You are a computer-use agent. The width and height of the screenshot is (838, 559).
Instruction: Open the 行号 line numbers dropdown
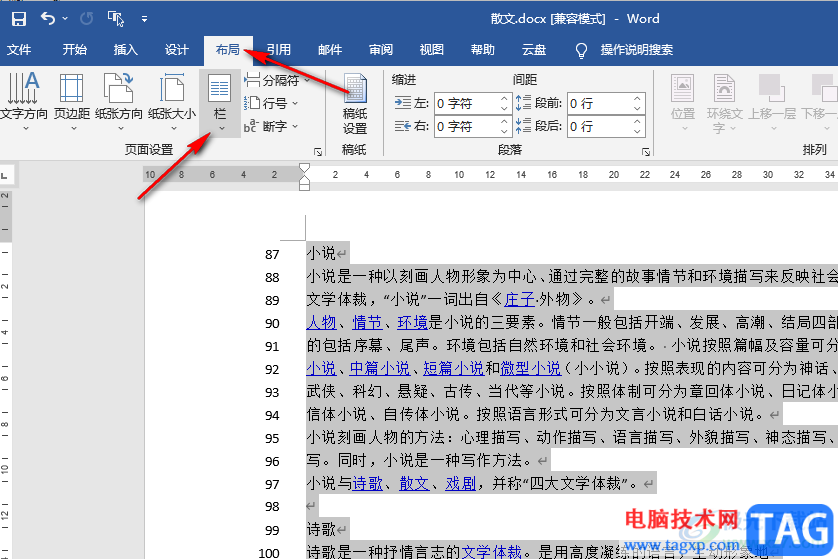270,103
